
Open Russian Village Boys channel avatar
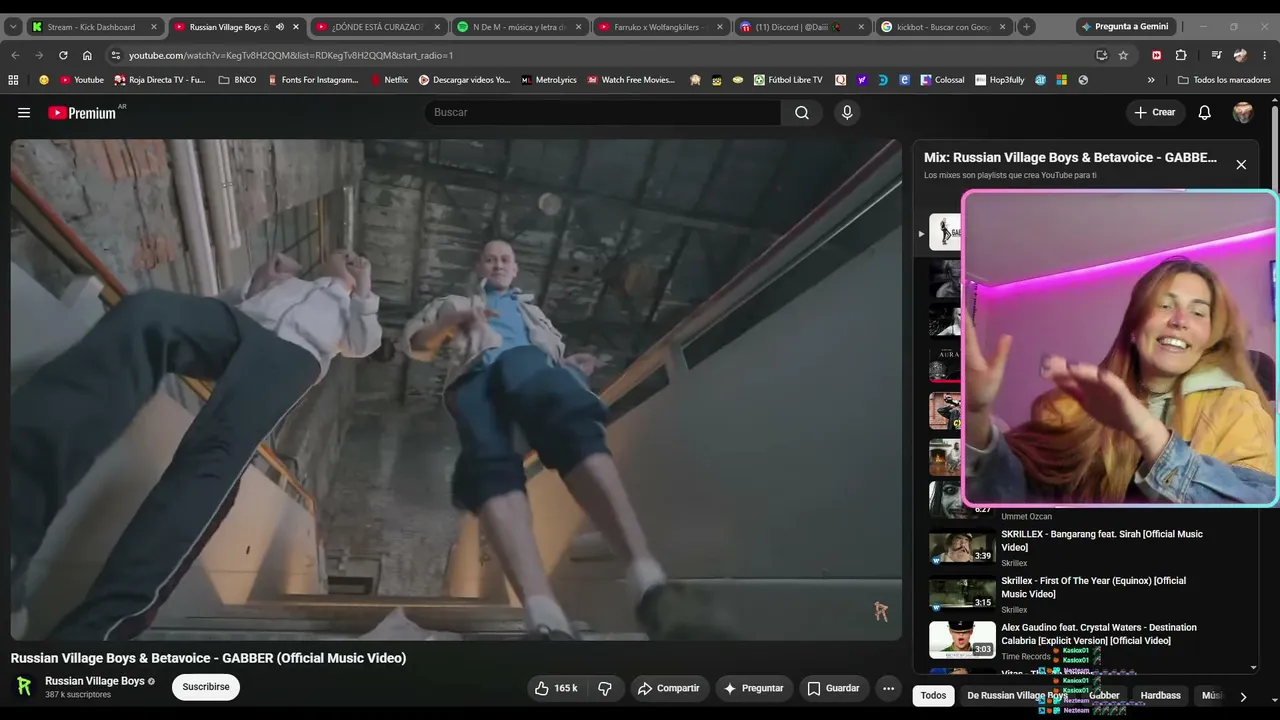coord(24,687)
